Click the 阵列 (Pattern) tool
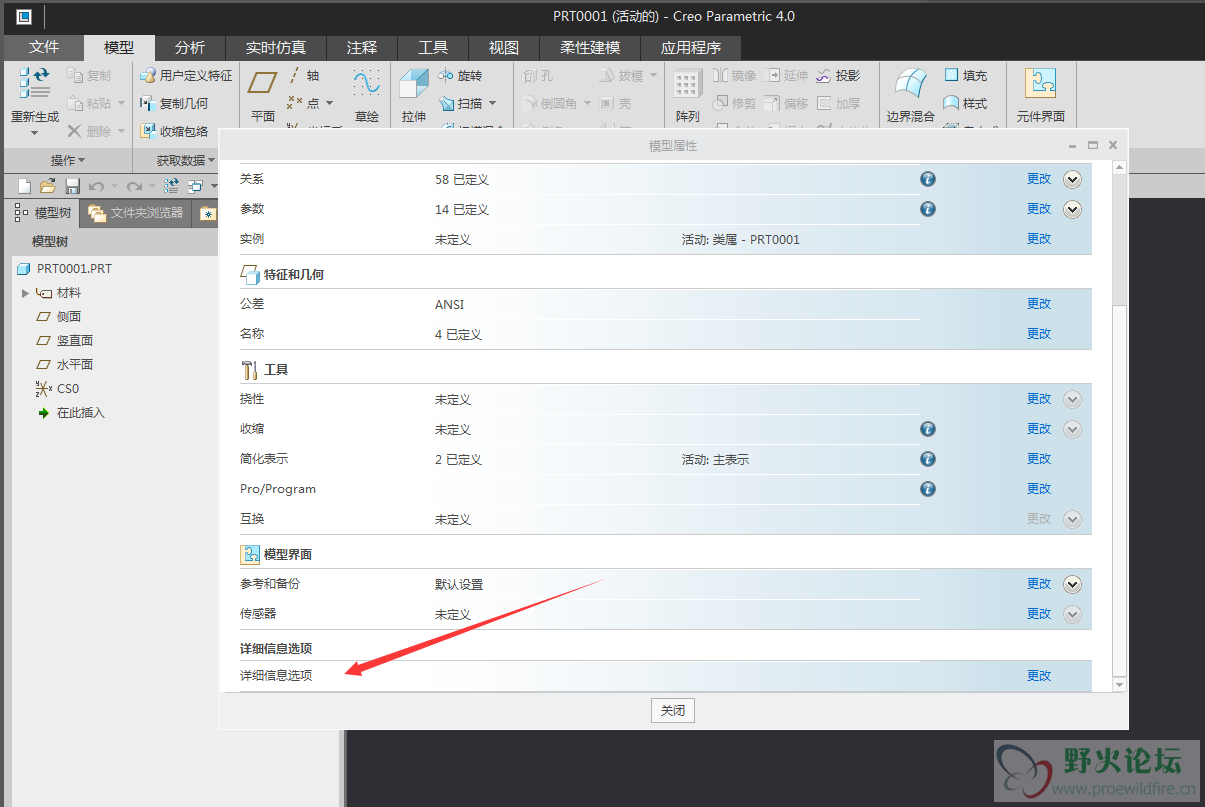 (x=687, y=97)
